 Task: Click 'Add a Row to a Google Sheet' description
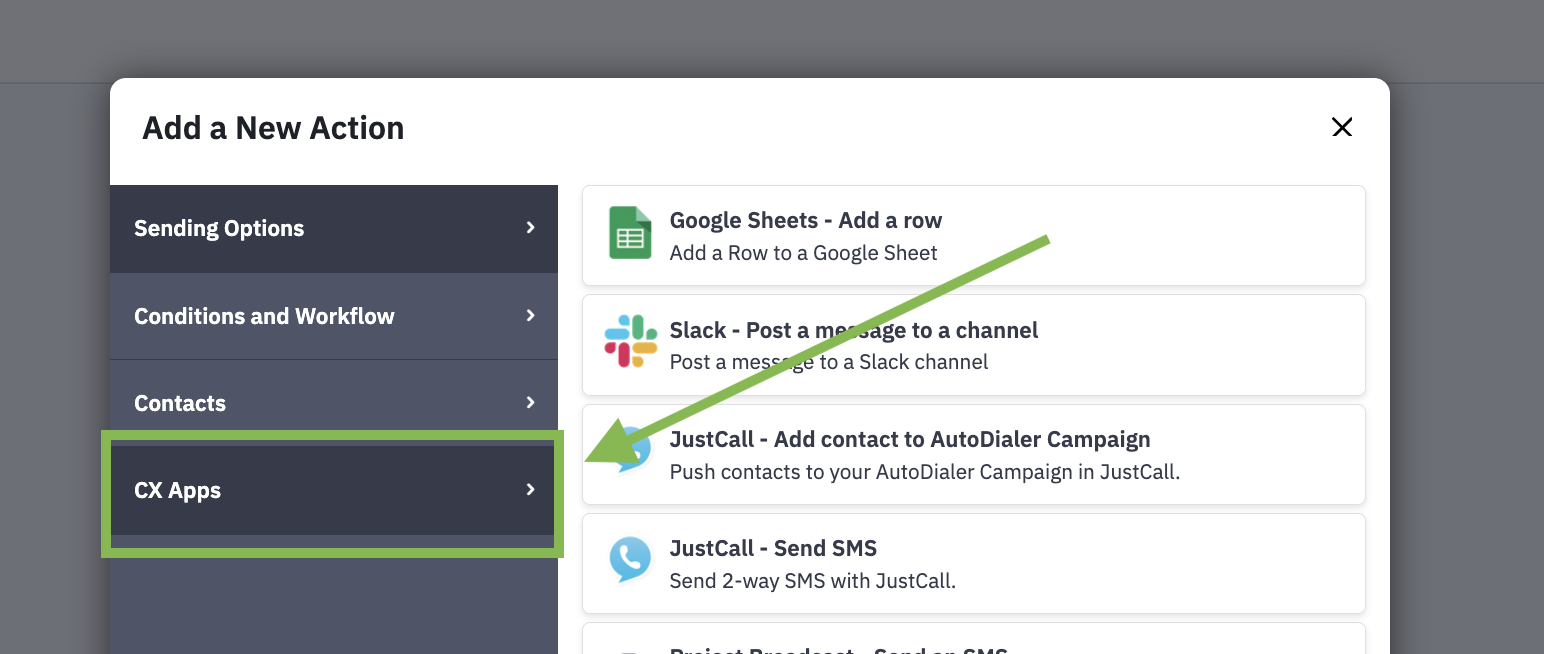803,253
